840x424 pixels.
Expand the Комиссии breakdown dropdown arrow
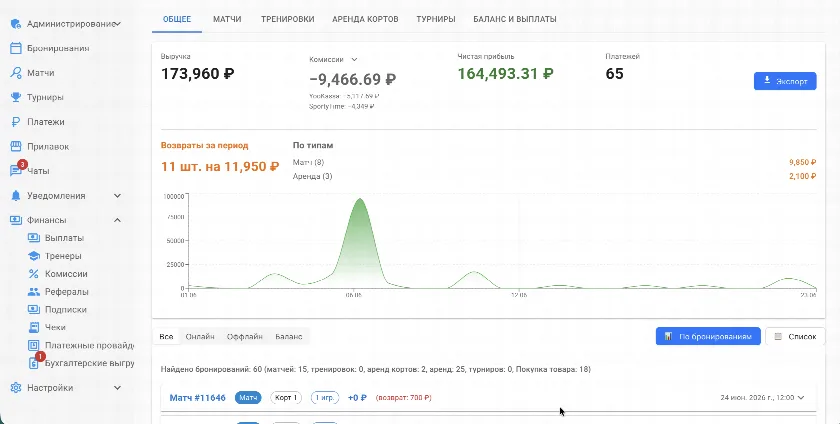pos(354,59)
